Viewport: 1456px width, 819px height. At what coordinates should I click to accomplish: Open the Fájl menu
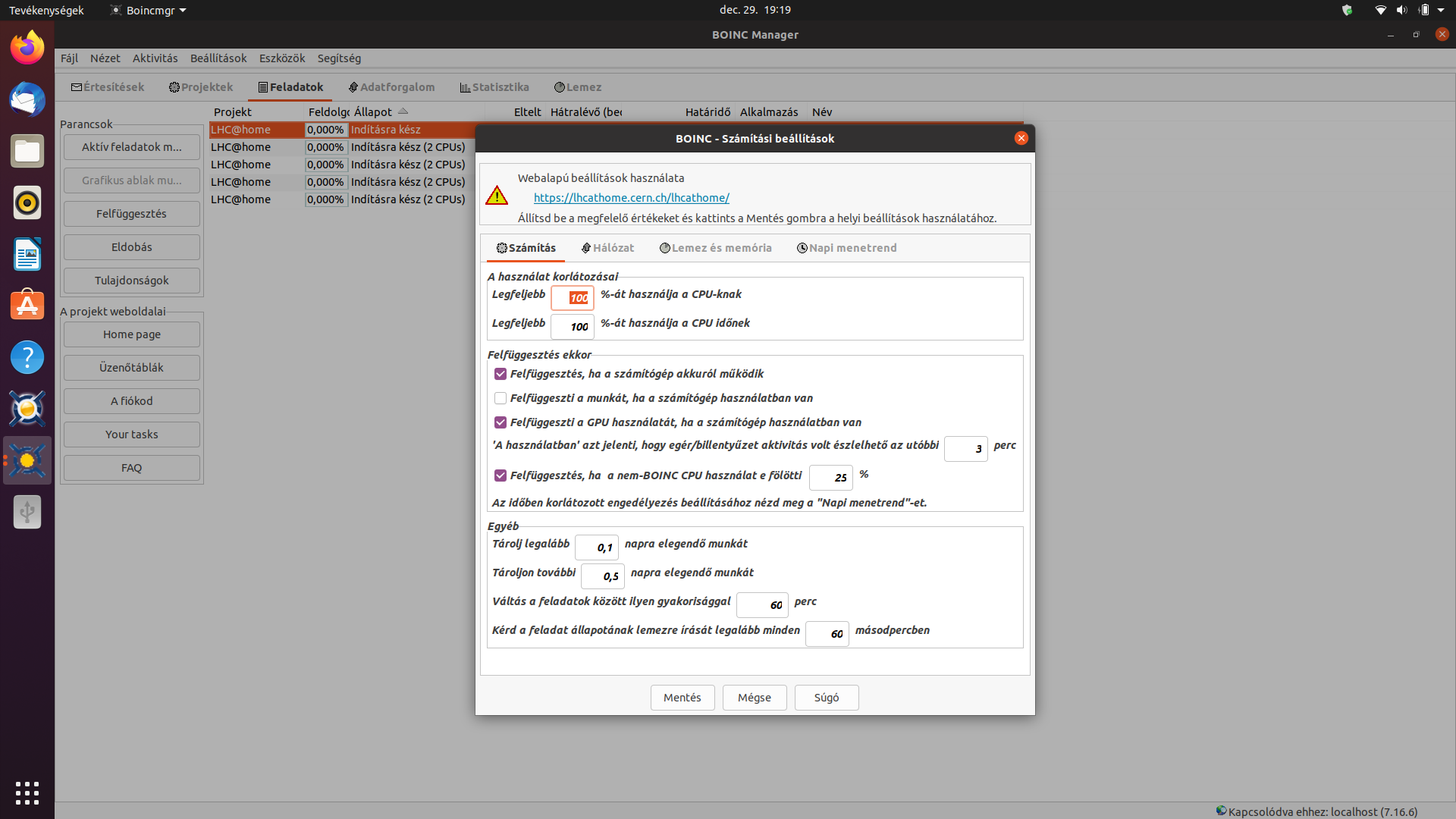pos(69,58)
